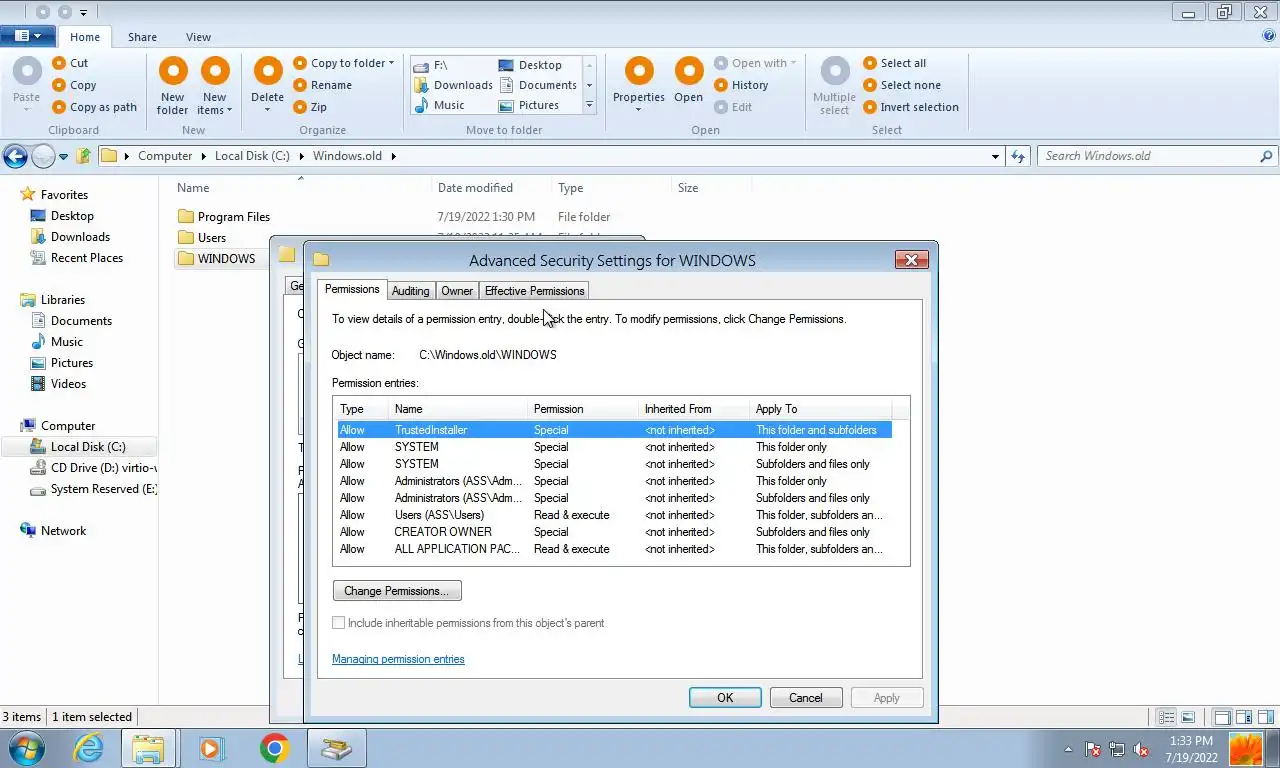The width and height of the screenshot is (1280, 768).
Task: Click Invert selection in ribbon
Action: 911,107
